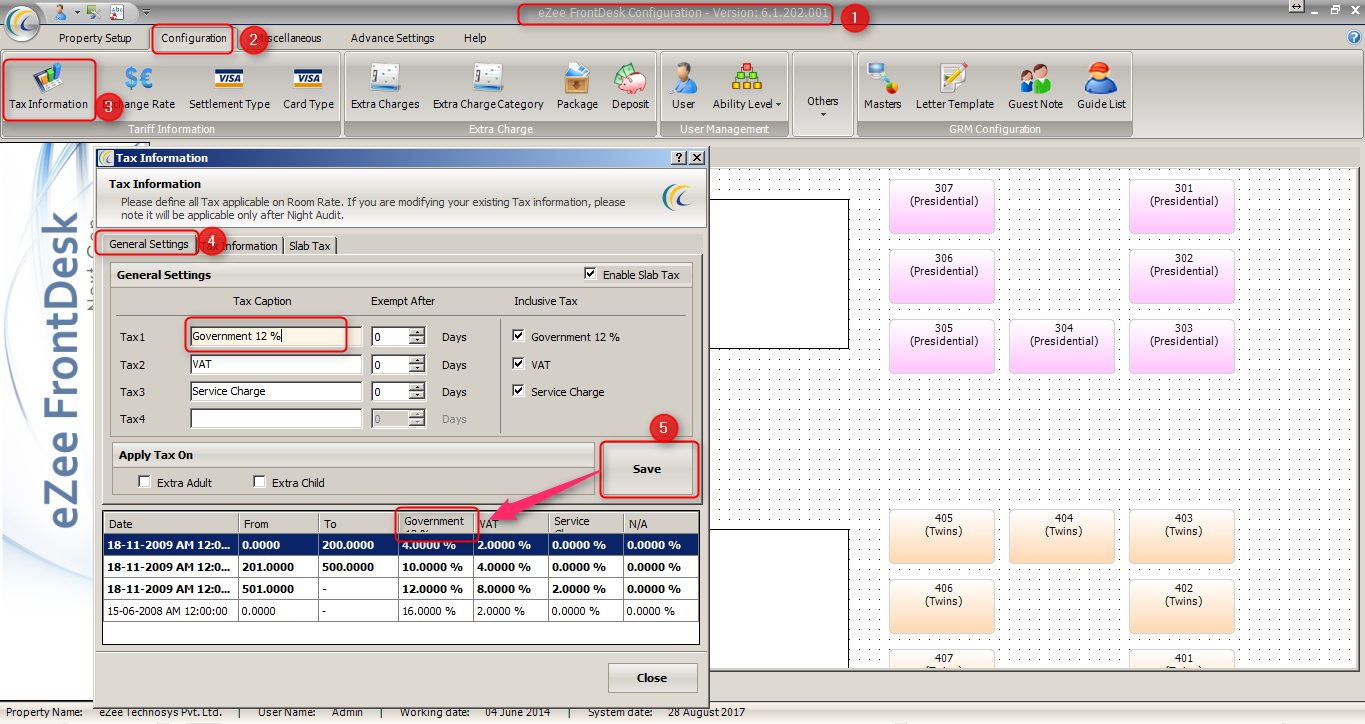Open Letter Template editor
This screenshot has height=724, width=1365.
[955, 89]
